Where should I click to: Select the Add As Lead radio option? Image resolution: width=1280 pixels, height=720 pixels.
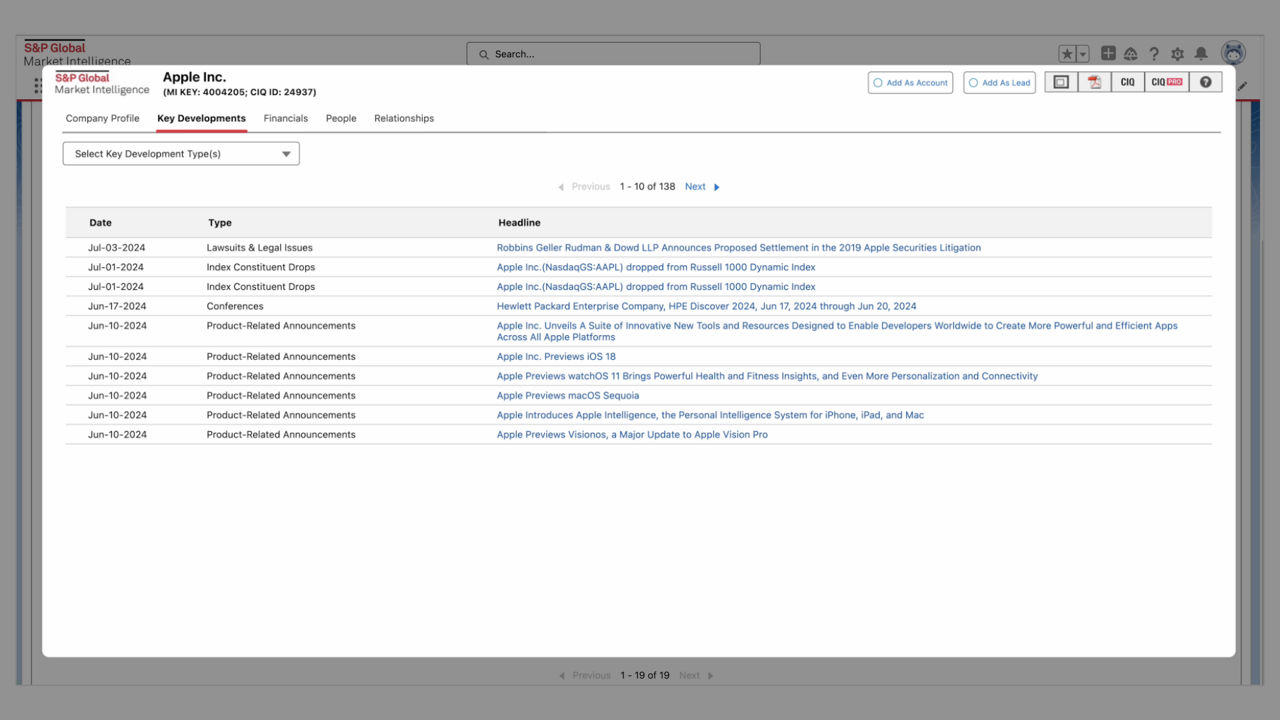[x=974, y=83]
